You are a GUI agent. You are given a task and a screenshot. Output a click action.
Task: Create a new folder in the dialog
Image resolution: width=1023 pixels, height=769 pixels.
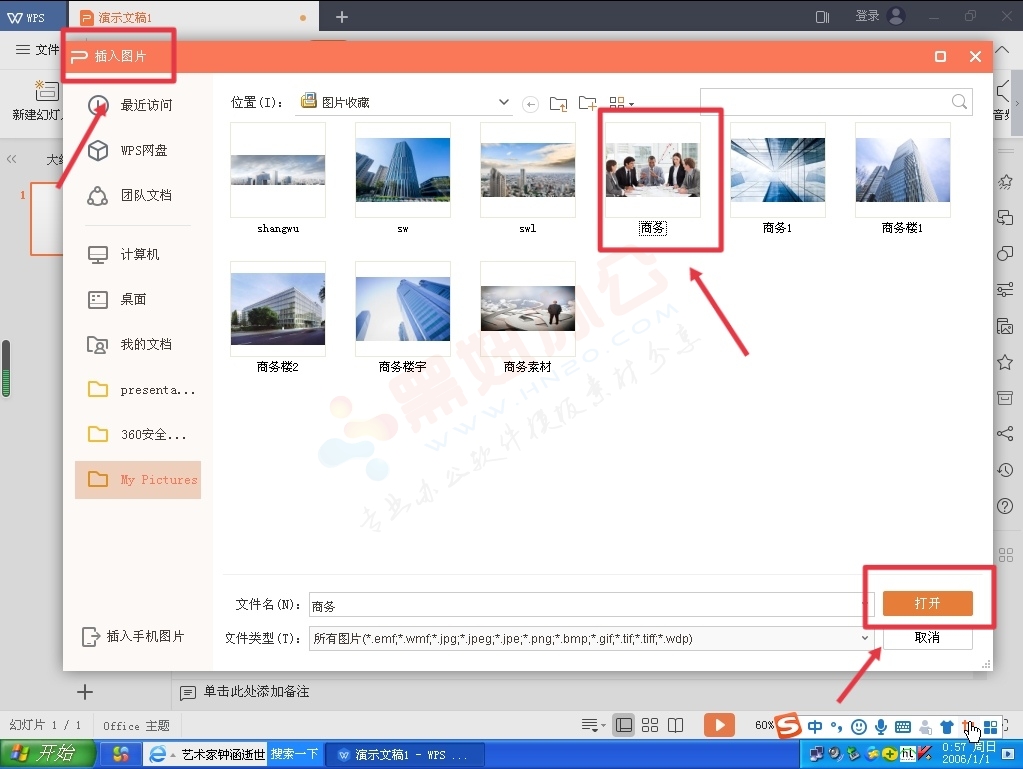588,103
